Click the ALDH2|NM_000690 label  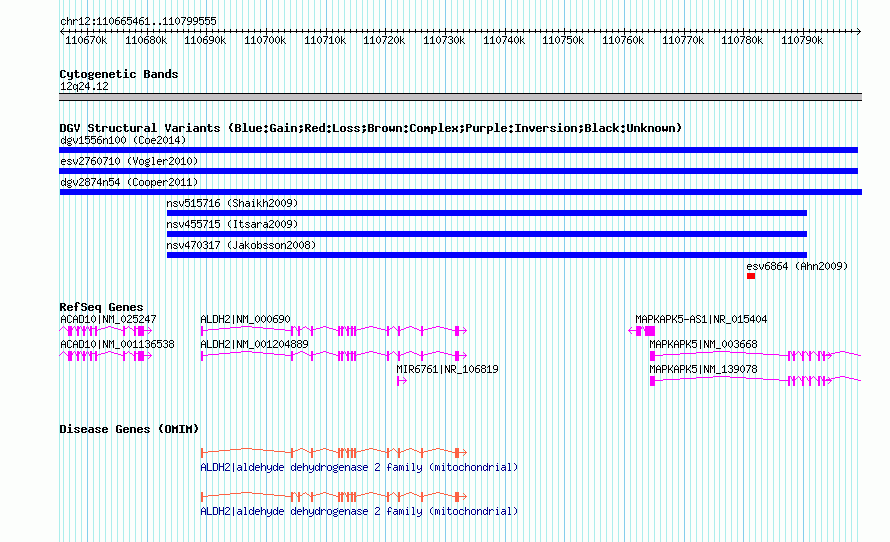(245, 320)
